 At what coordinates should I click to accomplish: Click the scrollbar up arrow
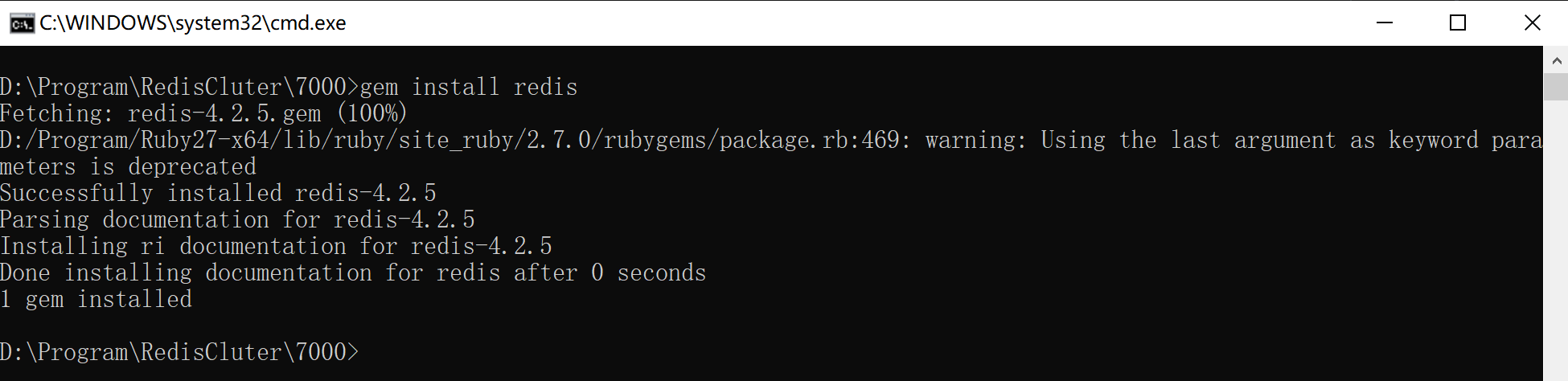[x=1556, y=60]
